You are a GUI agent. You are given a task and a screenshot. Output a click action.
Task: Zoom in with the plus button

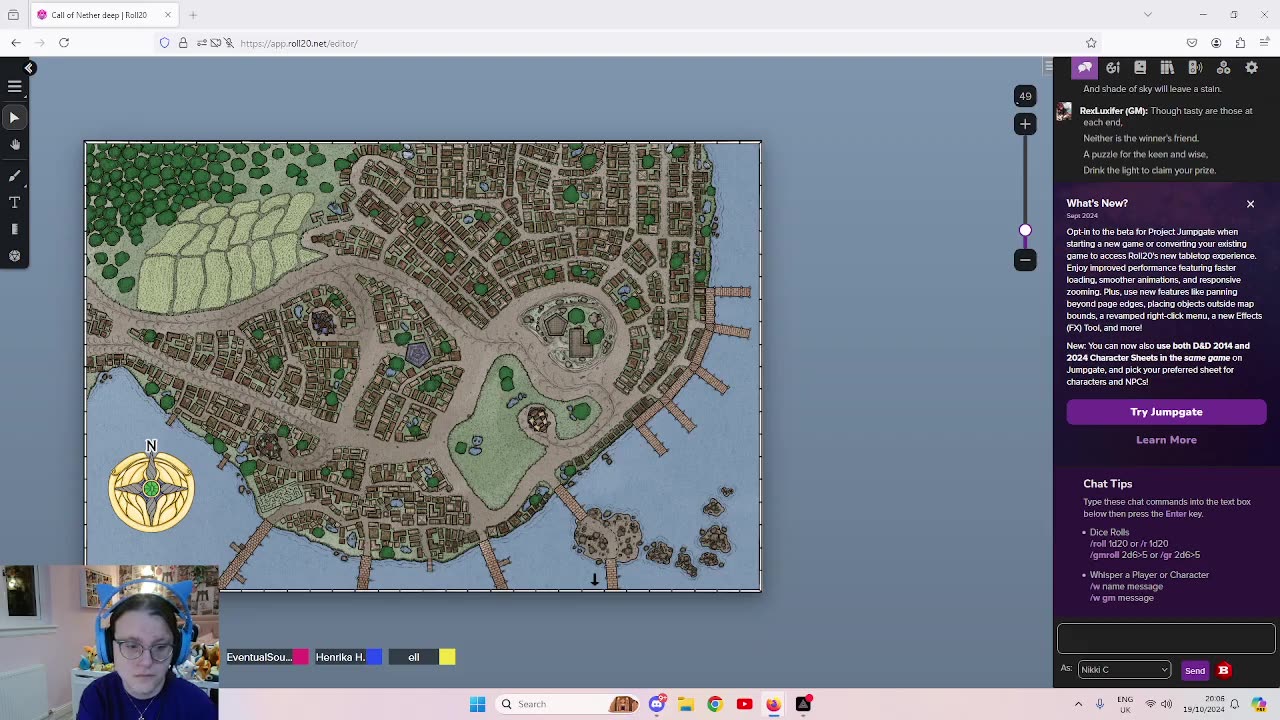[x=1025, y=124]
